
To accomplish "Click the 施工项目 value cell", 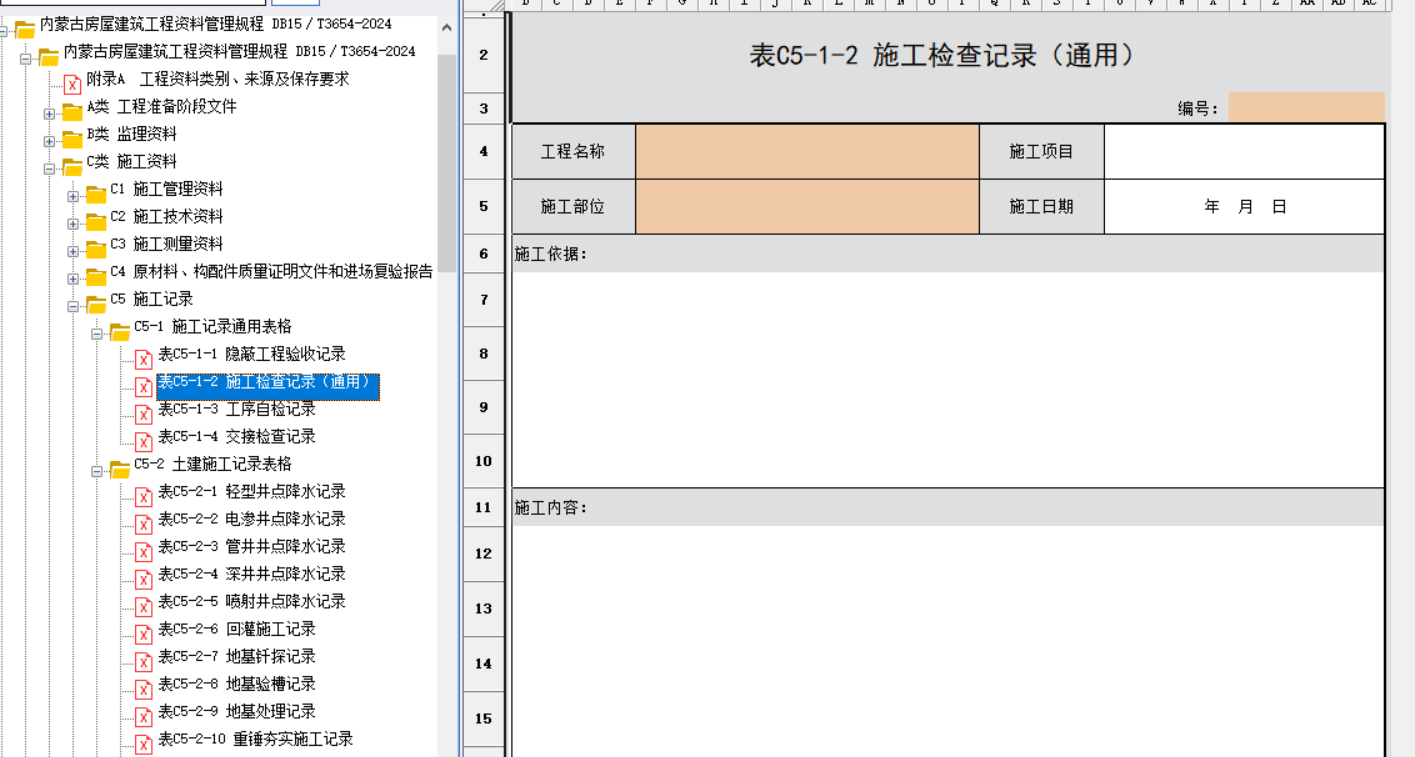I will tap(1244, 151).
